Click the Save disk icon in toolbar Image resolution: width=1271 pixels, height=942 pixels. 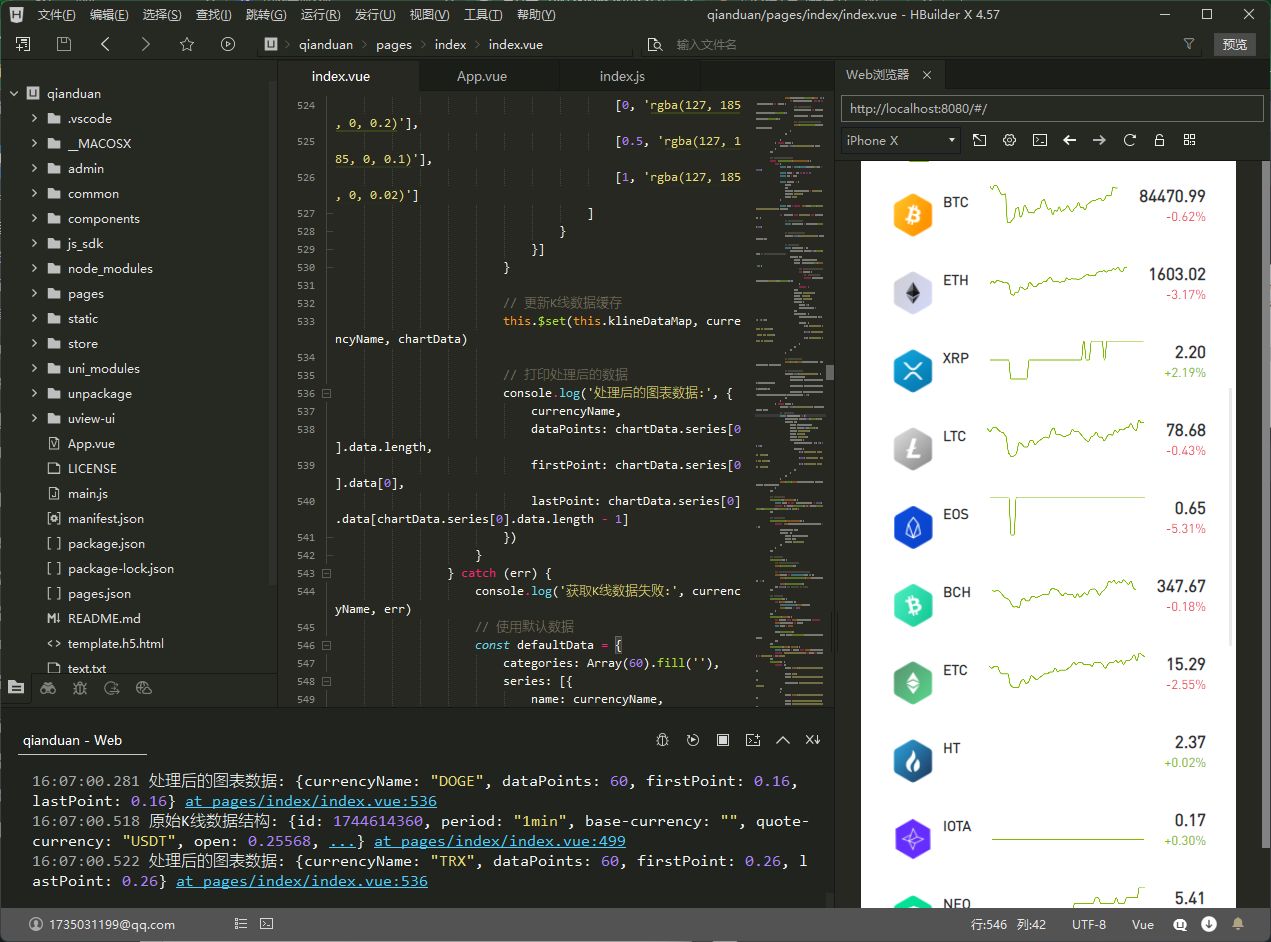tap(64, 44)
